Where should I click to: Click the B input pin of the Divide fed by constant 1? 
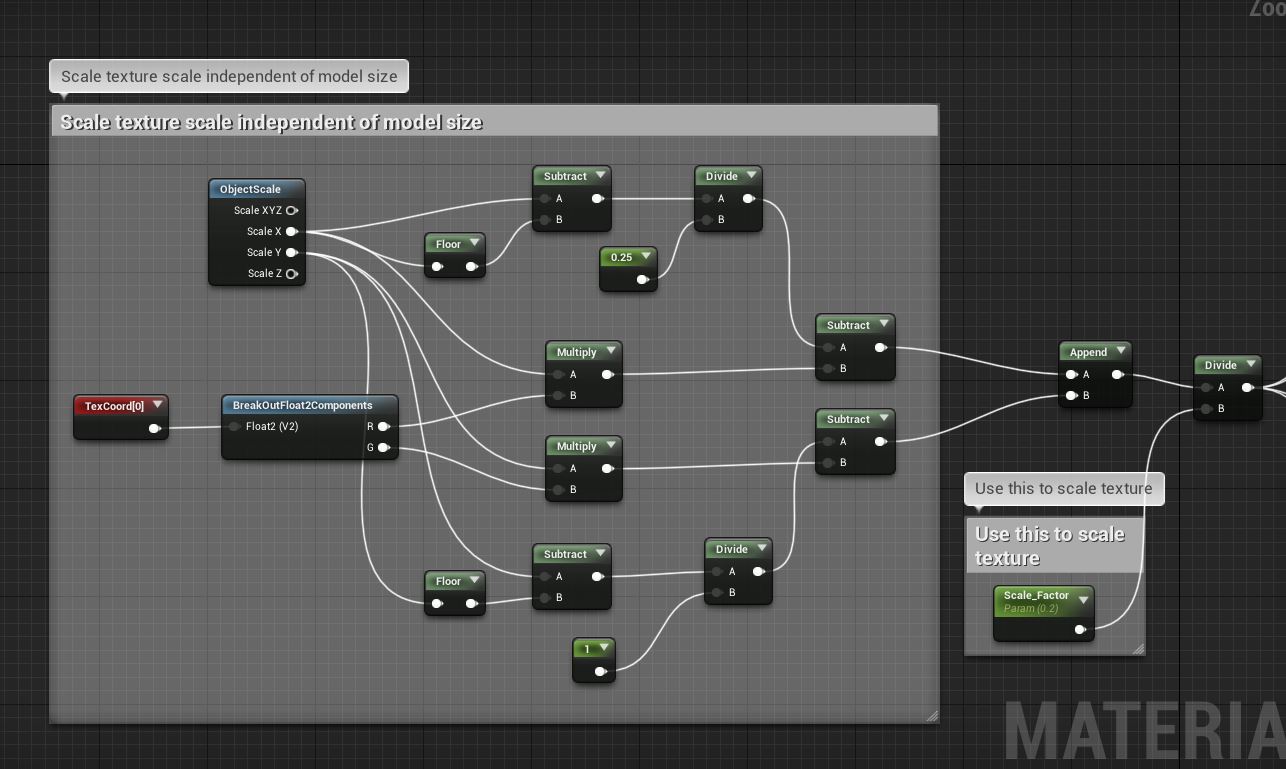[x=718, y=593]
